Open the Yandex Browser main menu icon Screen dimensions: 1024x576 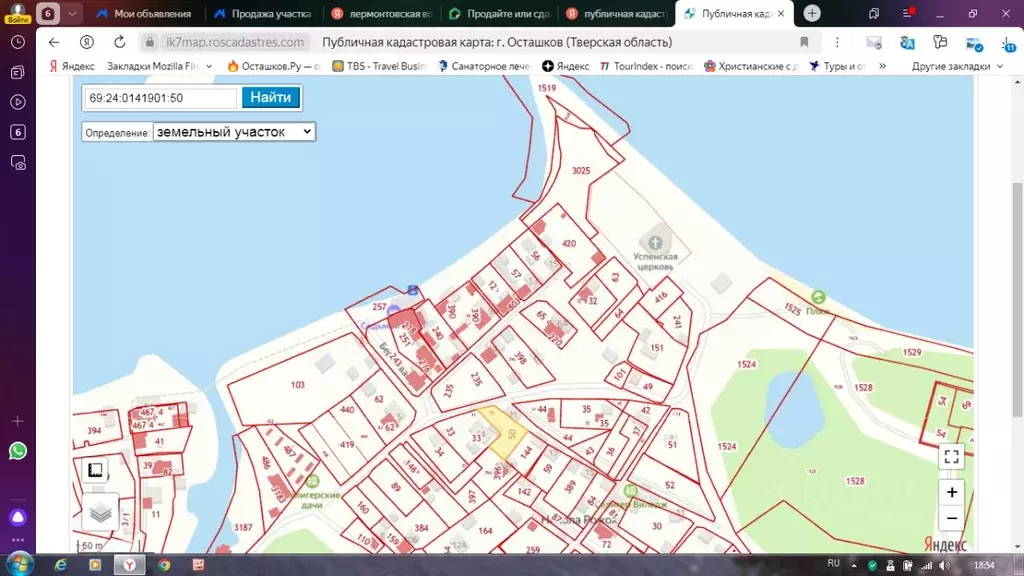[907, 13]
